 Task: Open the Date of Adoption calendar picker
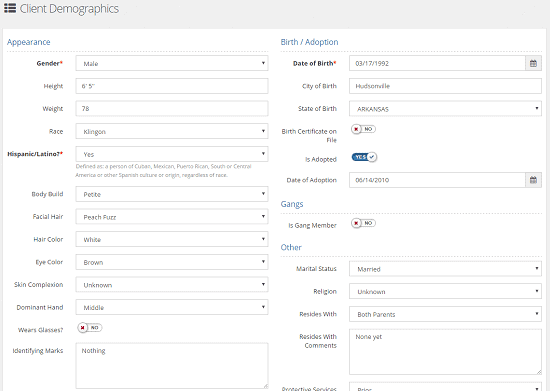(533, 180)
